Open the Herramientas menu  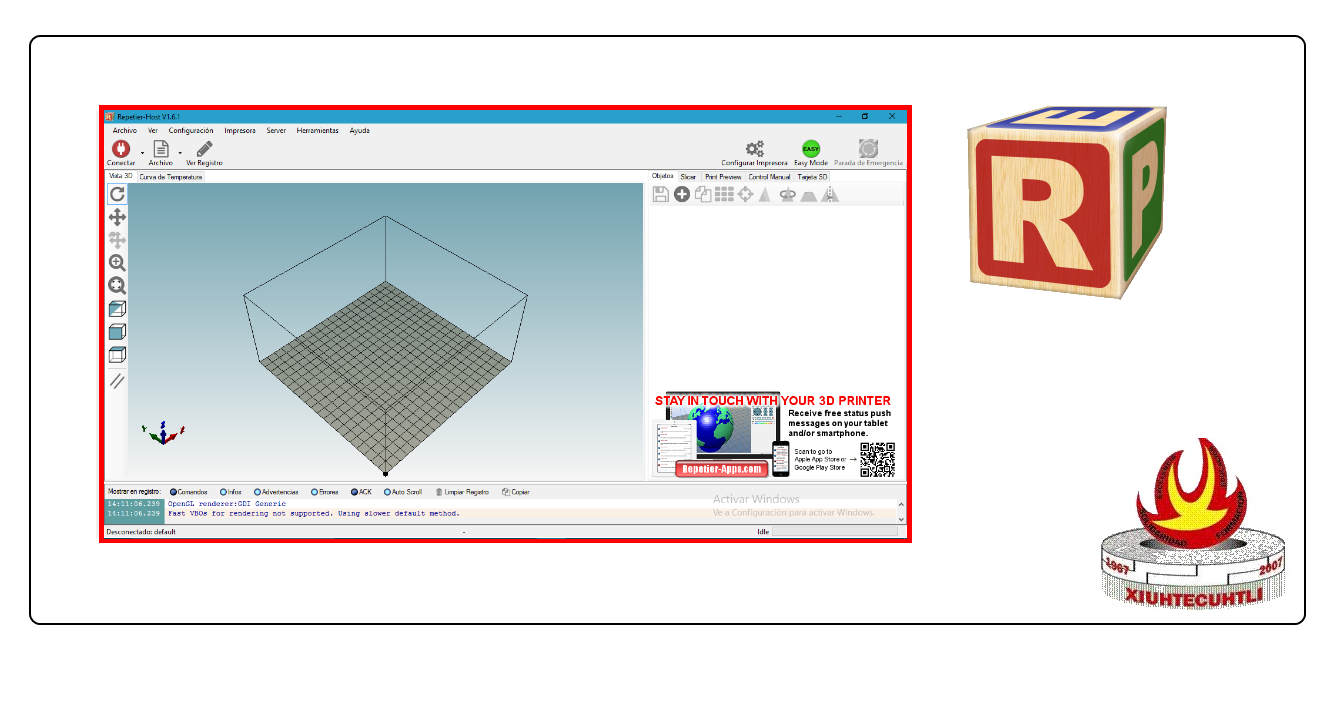click(318, 130)
